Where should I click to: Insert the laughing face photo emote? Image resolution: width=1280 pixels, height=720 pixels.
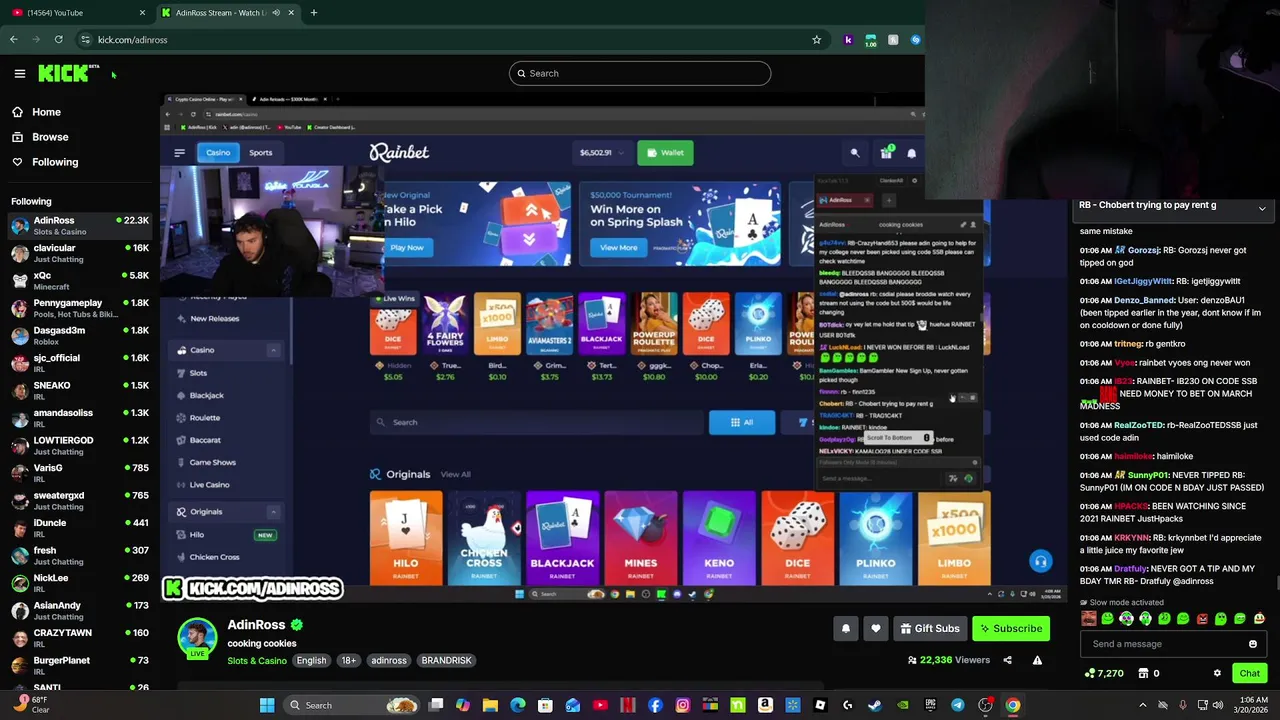tap(1089, 619)
